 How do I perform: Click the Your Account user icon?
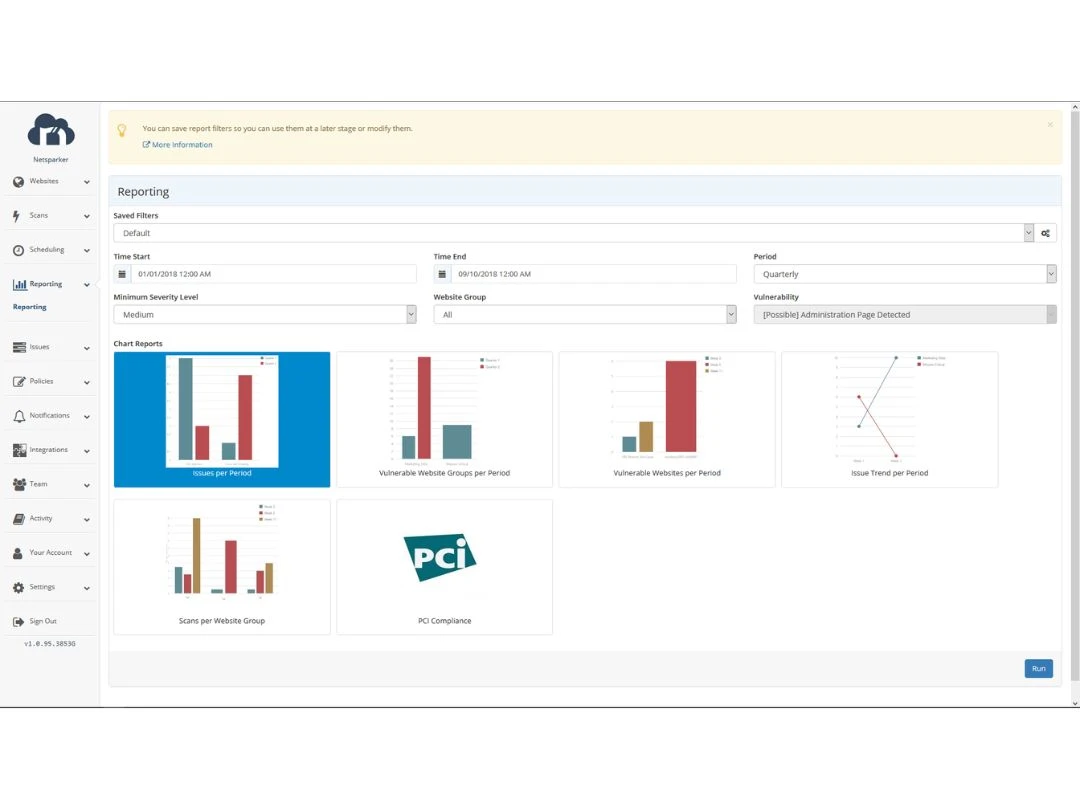[x=18, y=553]
